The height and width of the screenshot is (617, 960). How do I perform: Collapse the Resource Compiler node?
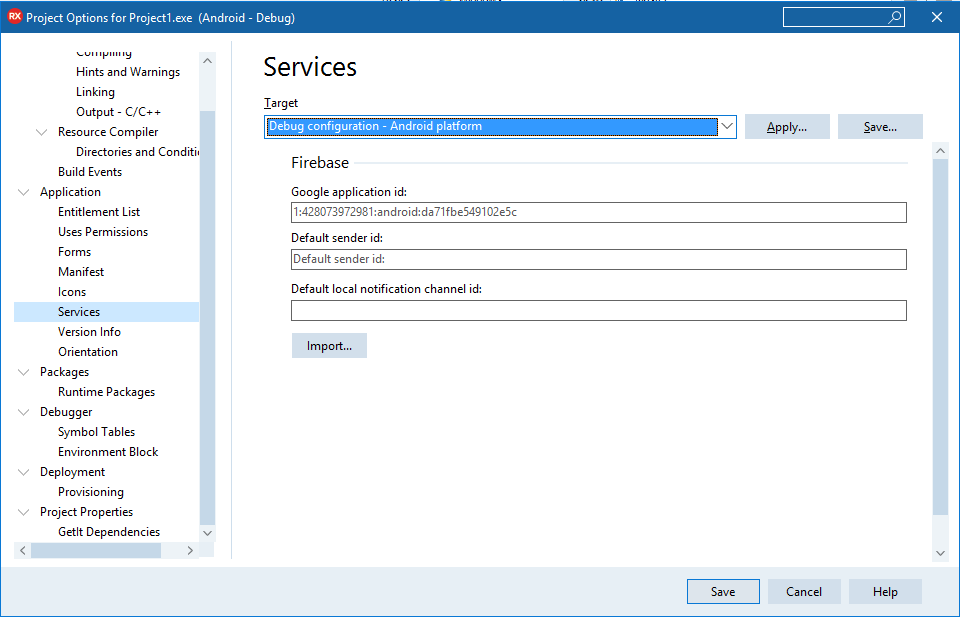pos(42,132)
